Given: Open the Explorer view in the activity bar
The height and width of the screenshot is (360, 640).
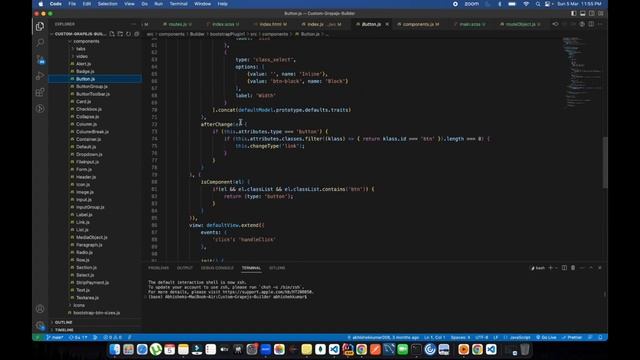Looking at the screenshot, I should point(40,26).
